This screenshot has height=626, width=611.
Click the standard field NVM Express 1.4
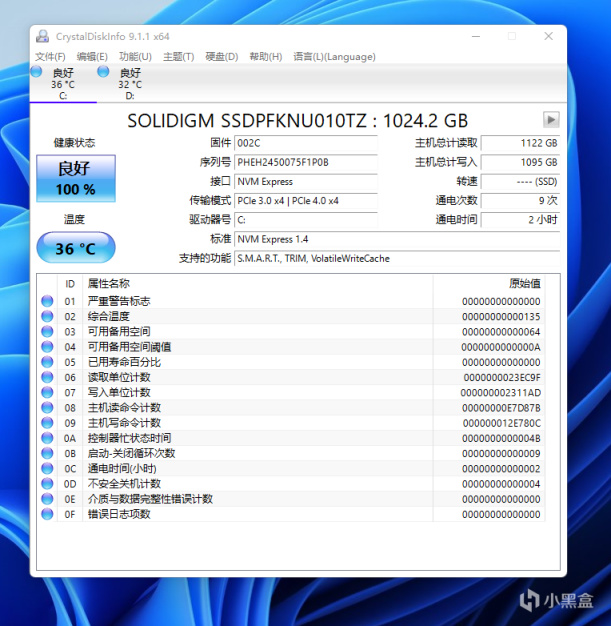pyautogui.click(x=397, y=239)
